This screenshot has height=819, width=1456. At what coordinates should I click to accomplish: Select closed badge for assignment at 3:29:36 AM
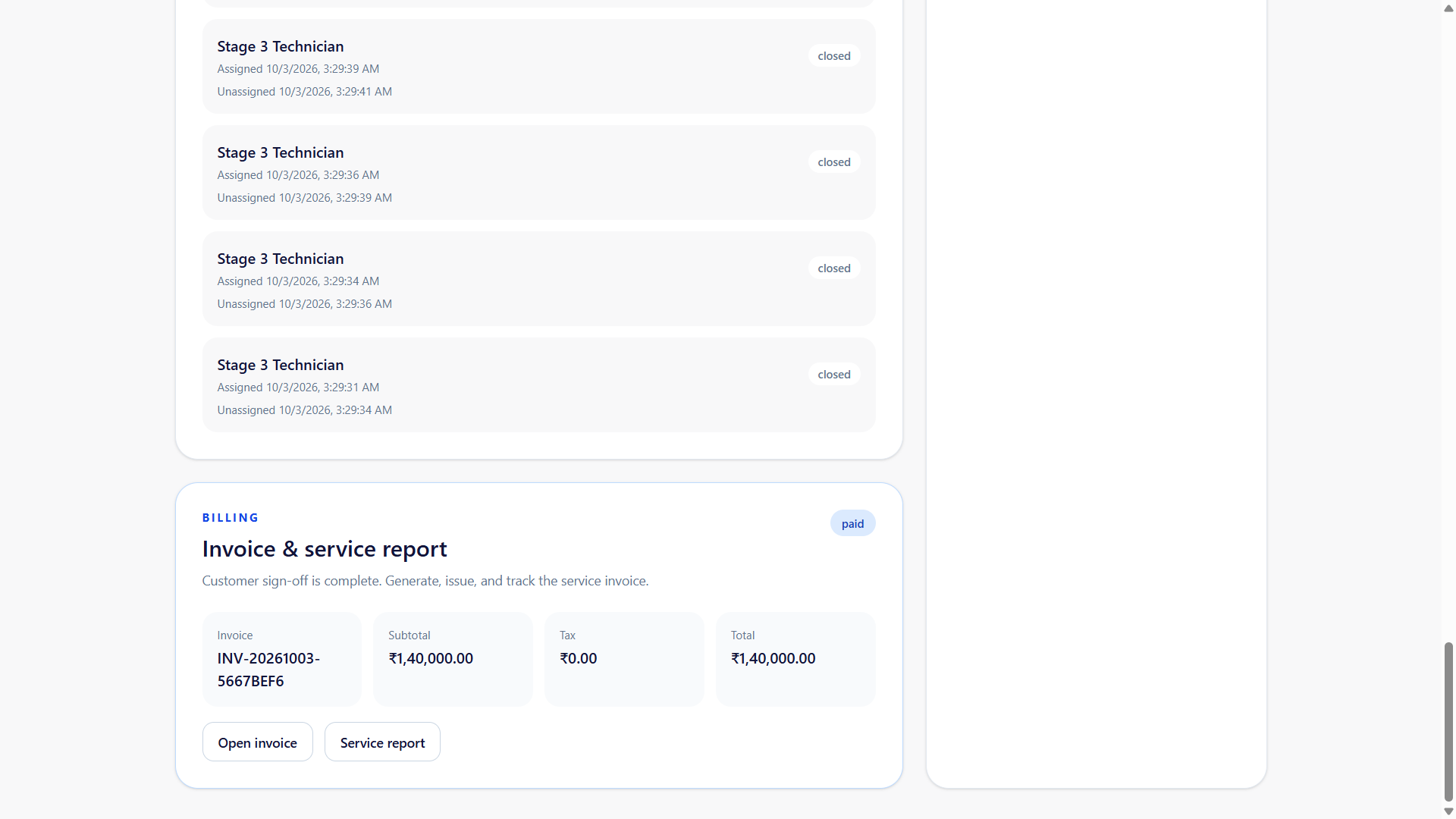pyautogui.click(x=834, y=162)
